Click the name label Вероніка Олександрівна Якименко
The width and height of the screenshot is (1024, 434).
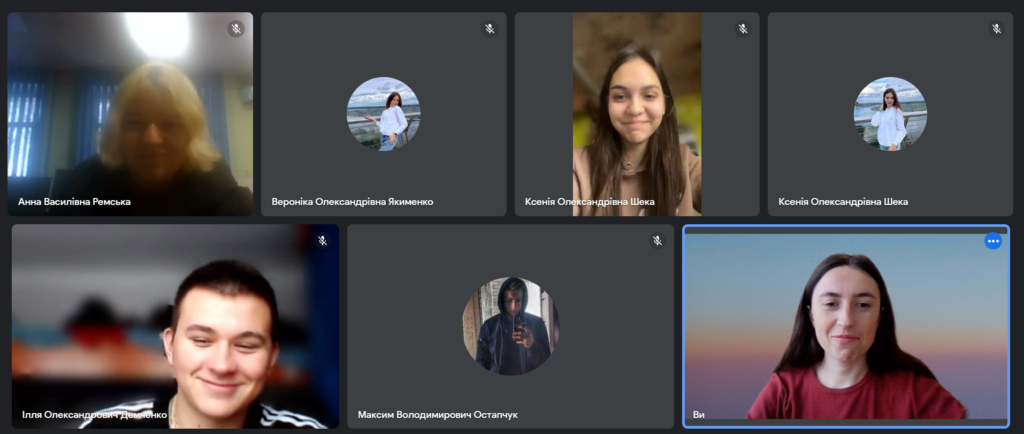pyautogui.click(x=352, y=202)
